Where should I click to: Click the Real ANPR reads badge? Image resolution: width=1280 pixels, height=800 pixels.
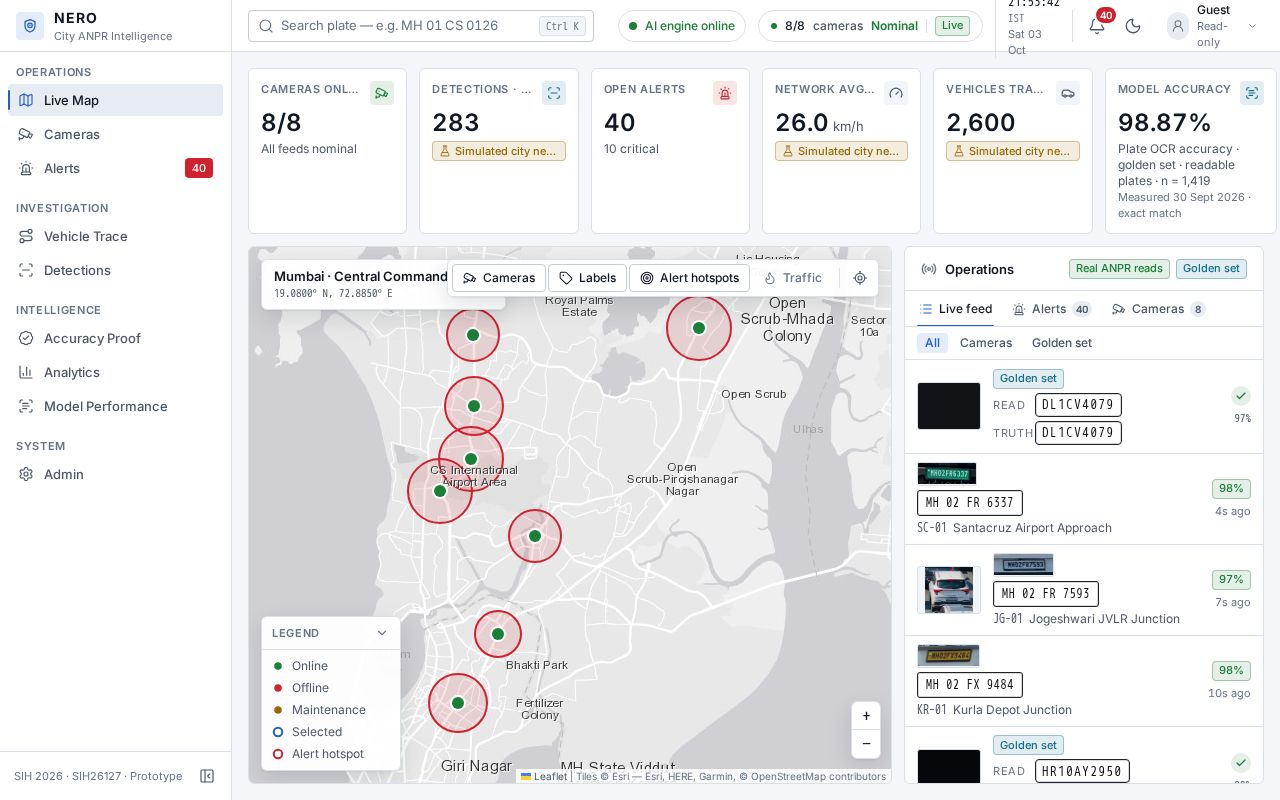(x=1119, y=269)
